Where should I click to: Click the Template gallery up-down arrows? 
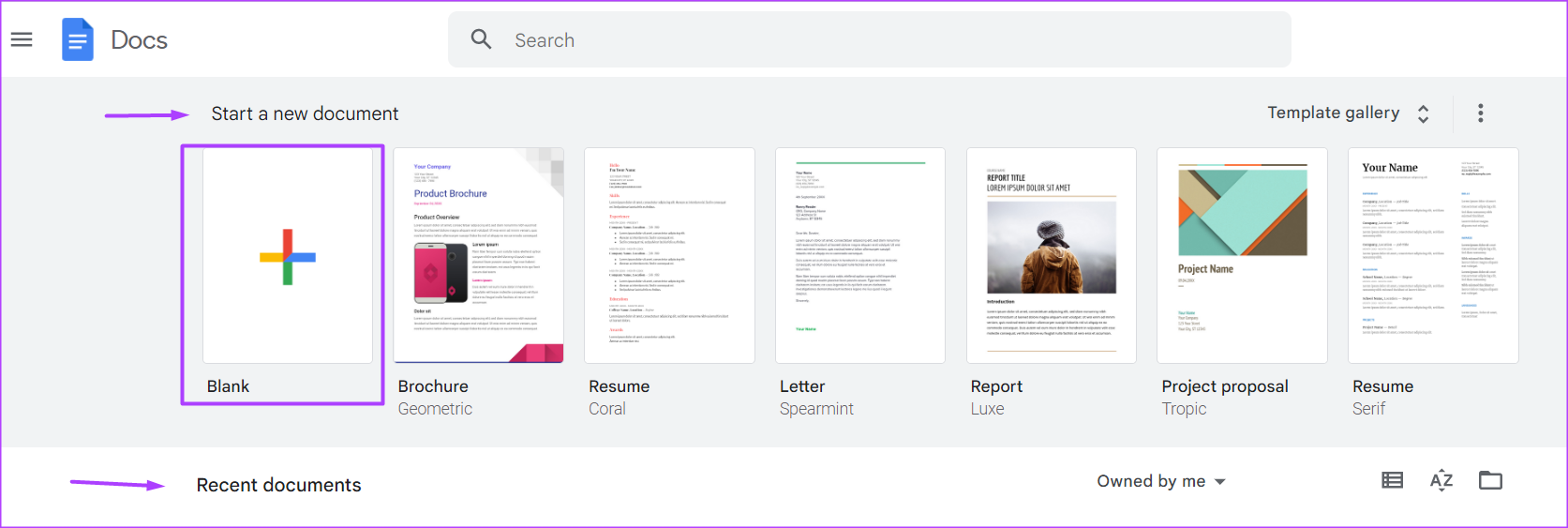[x=1423, y=113]
